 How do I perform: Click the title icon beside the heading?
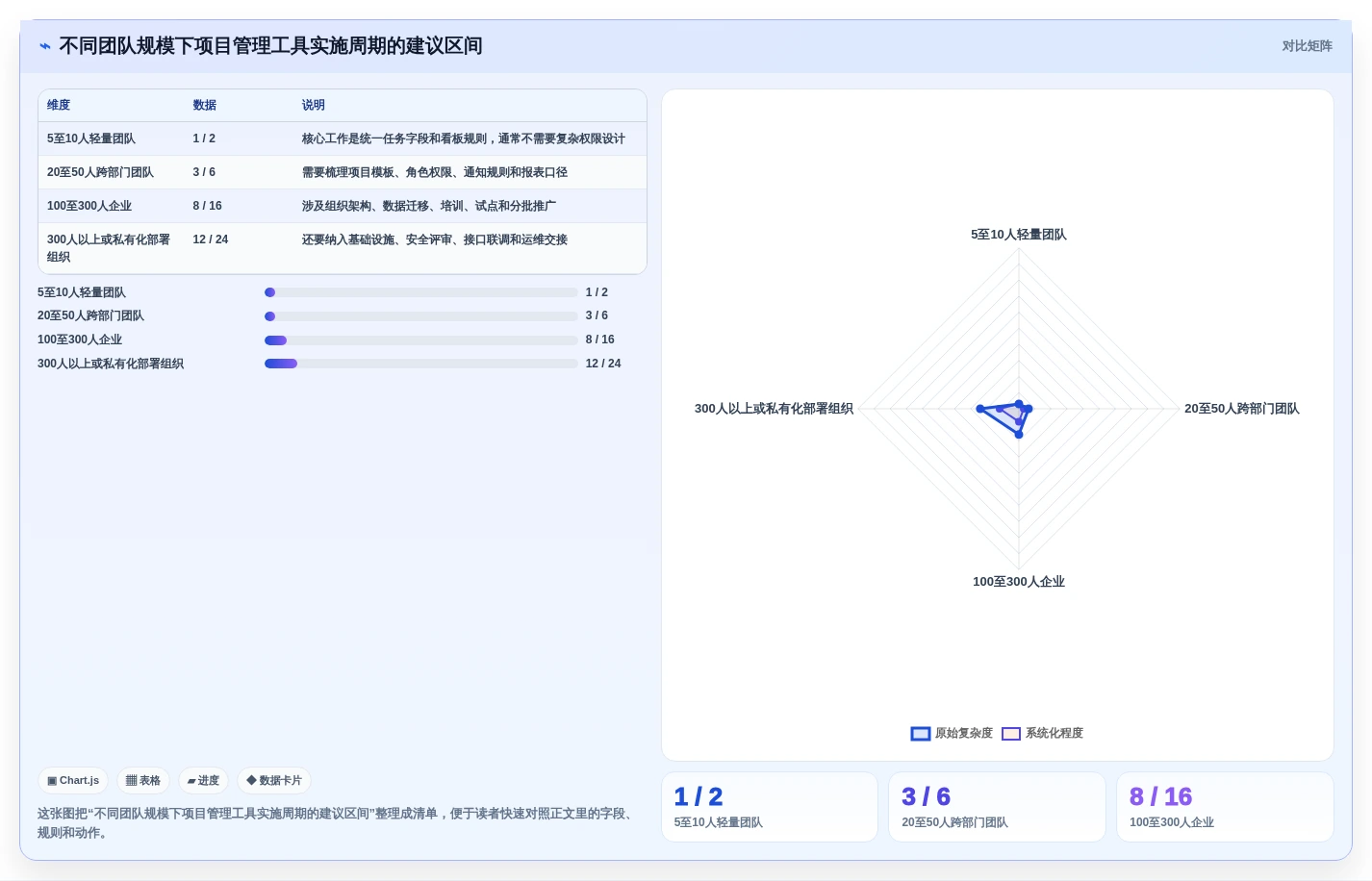(x=45, y=46)
